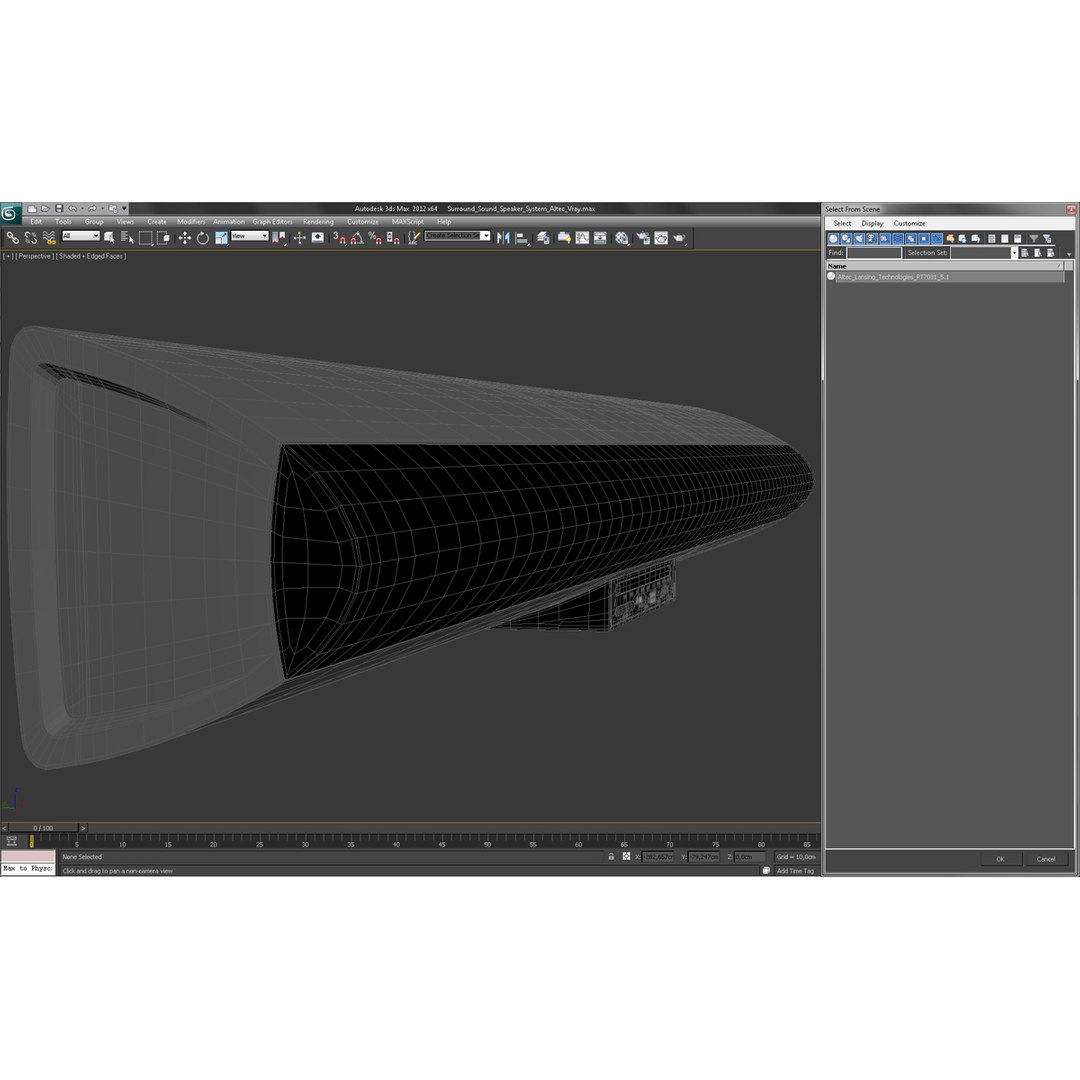Toggle the Percent Snap icon
The image size is (1080, 1080).
[375, 238]
